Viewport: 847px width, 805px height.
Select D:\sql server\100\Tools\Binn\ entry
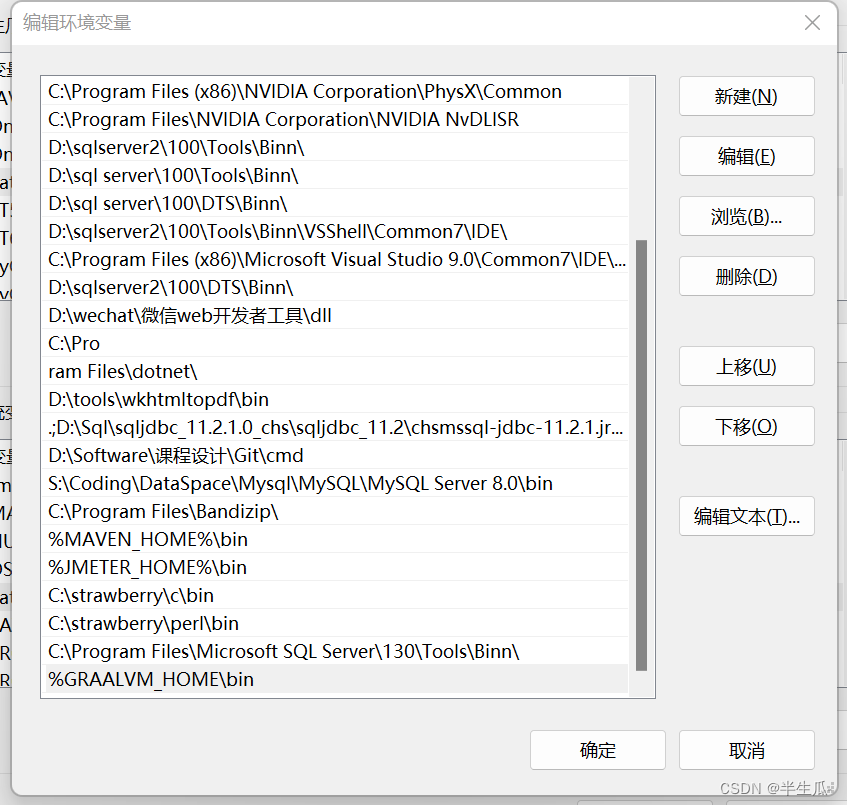click(335, 176)
